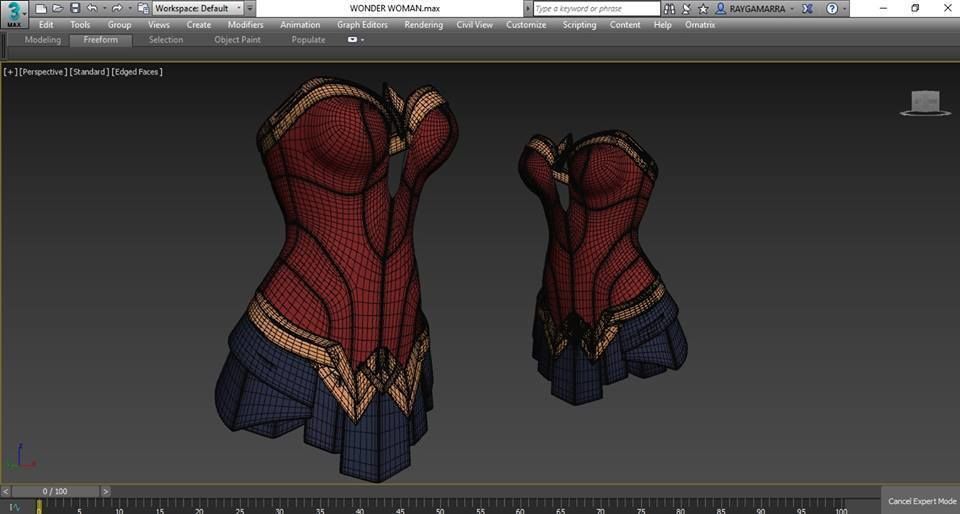Click the 0 / 100 time slider handle
Image resolution: width=960 pixels, height=514 pixels.
coord(55,491)
